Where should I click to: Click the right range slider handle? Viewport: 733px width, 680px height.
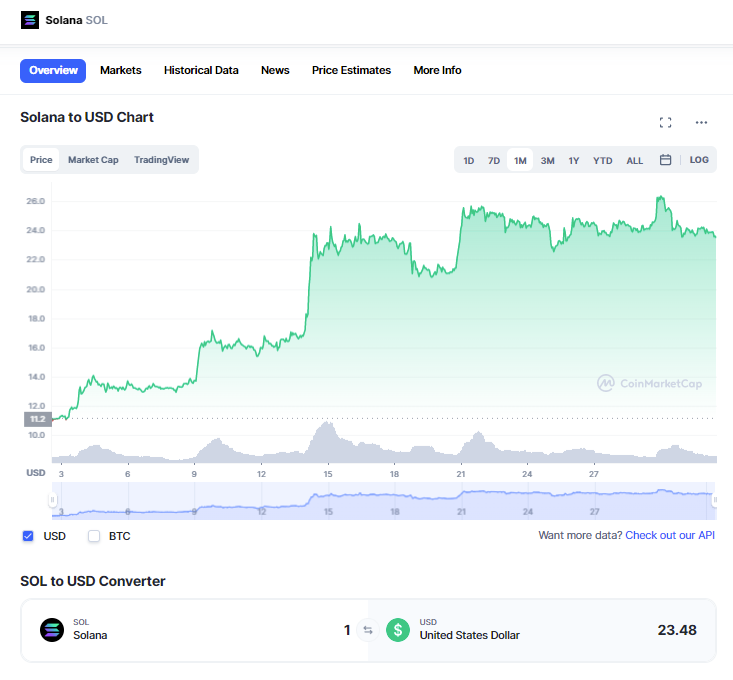pos(715,500)
